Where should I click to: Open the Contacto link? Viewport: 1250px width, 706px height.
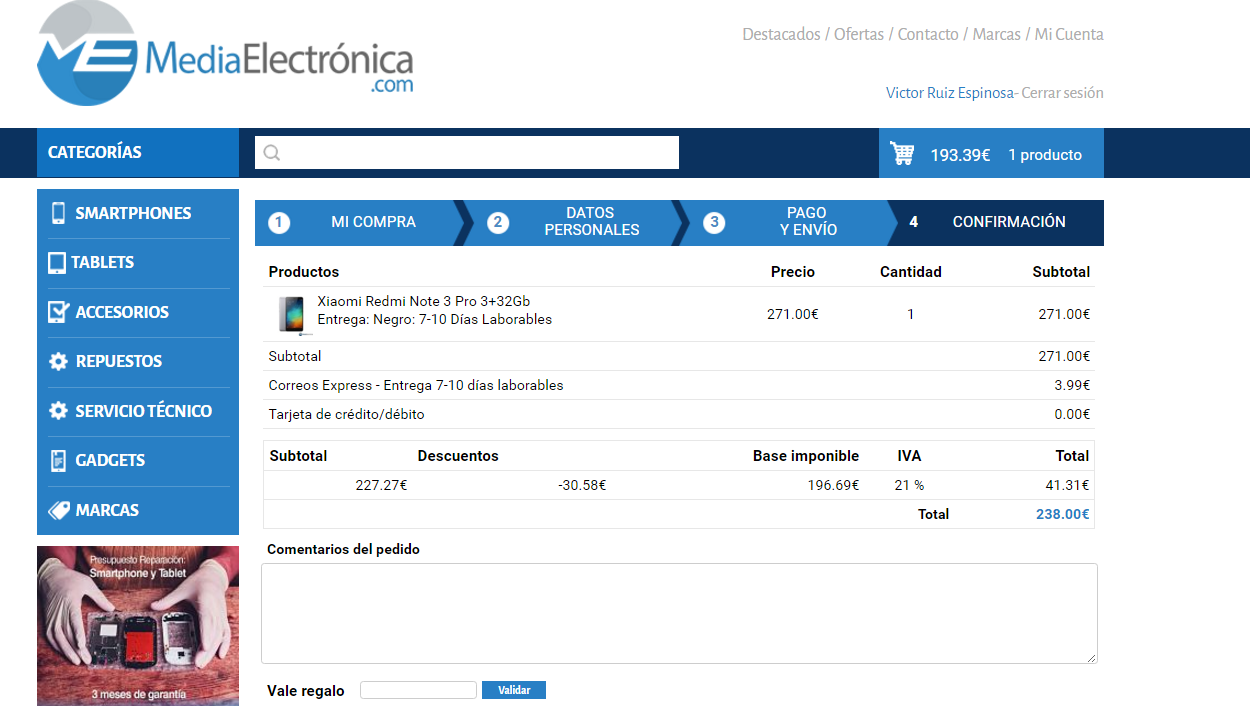928,34
